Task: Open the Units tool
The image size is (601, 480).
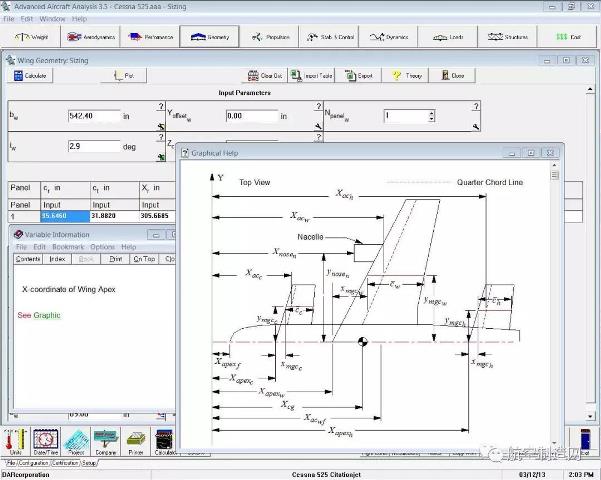Action: [15, 441]
